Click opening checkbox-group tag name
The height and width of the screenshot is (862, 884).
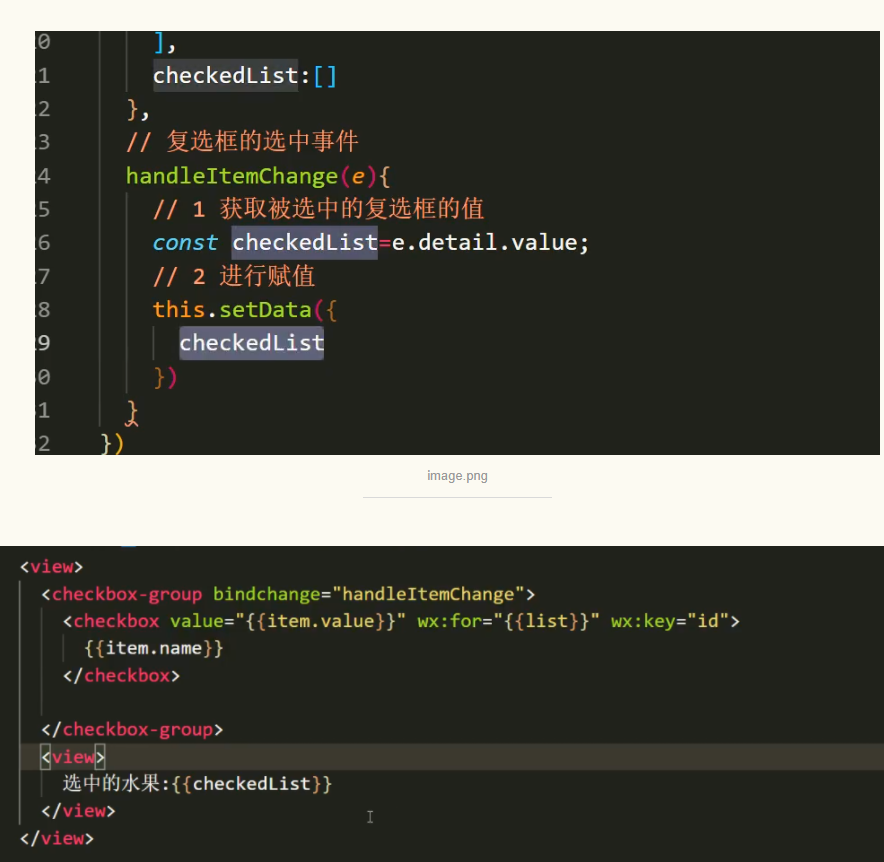127,594
